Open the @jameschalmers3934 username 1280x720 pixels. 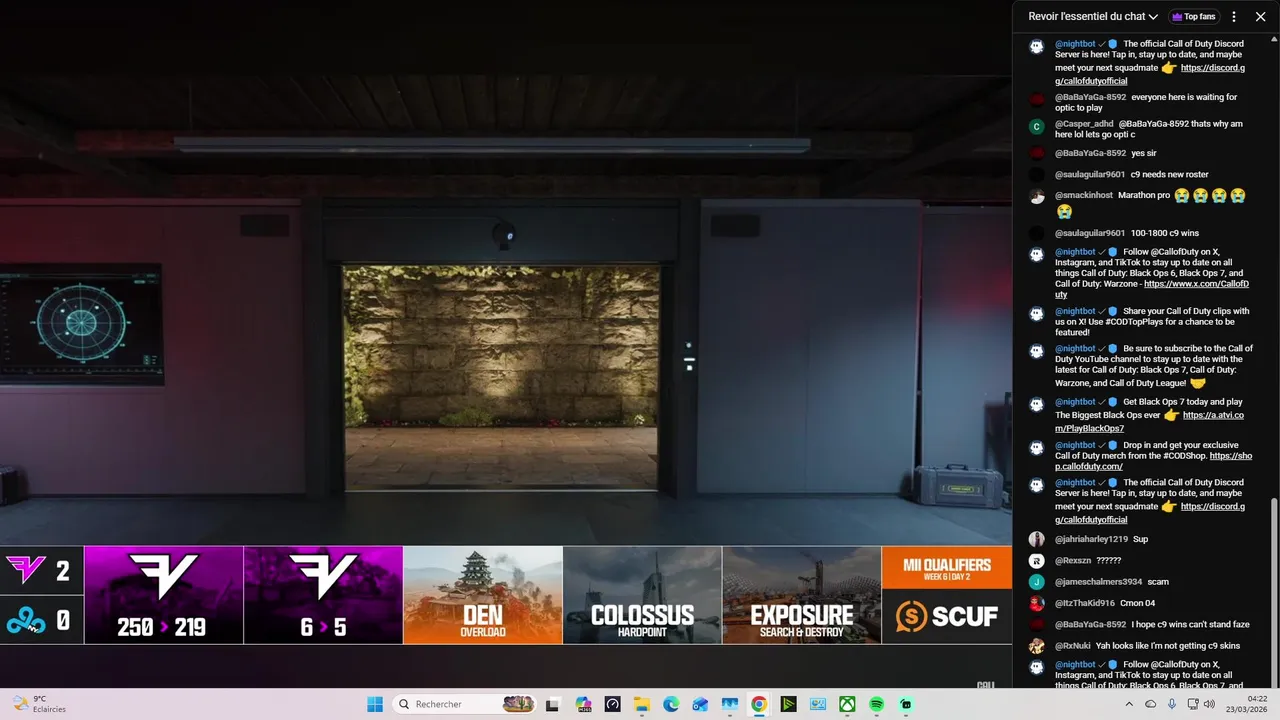(x=1098, y=582)
